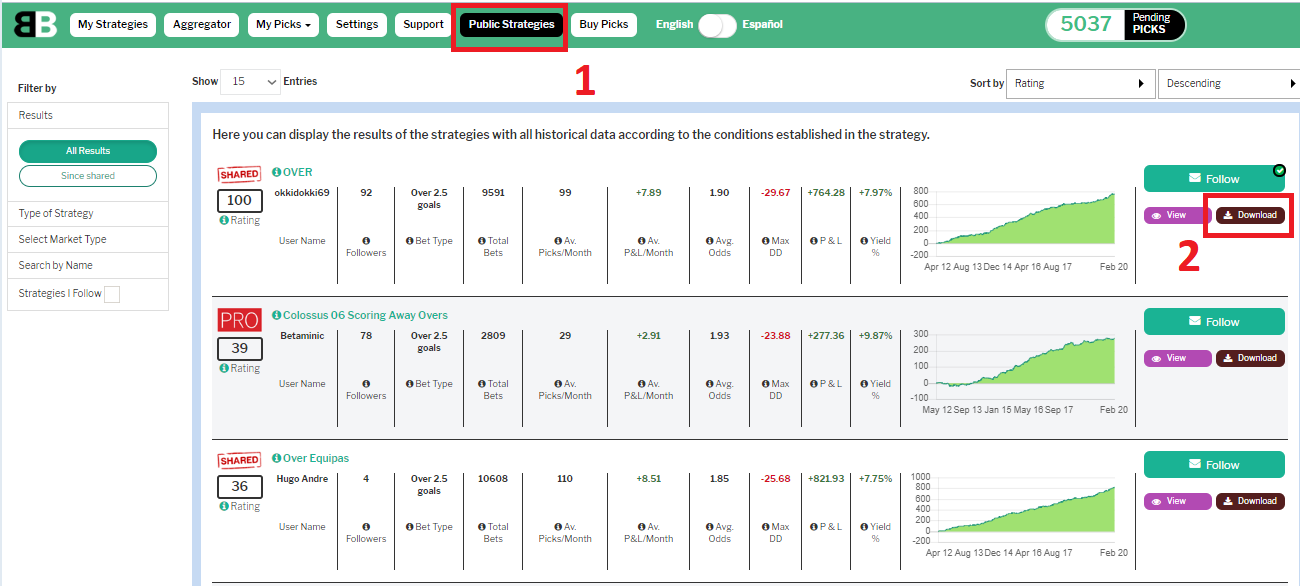Screen dimensions: 1300x586
Task: Go to the Aggregator tab
Action: (202, 25)
